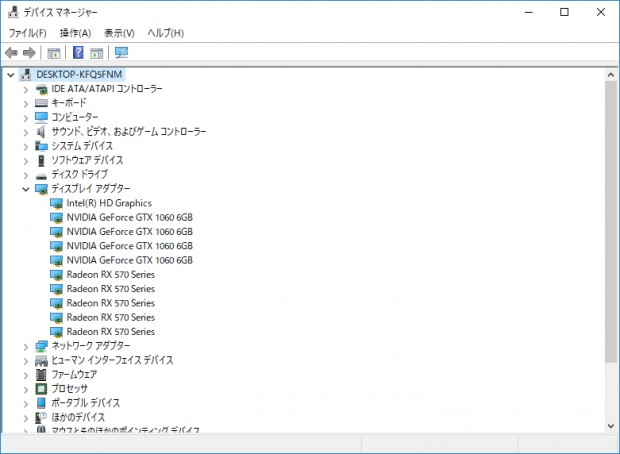Click the ポータブル デバイス icon

(41, 403)
